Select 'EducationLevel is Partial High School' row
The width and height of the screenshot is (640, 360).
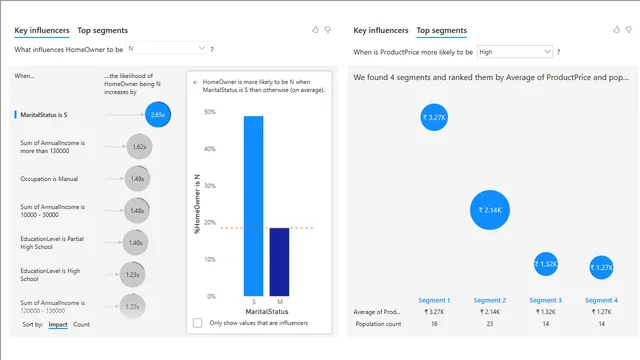click(52, 243)
